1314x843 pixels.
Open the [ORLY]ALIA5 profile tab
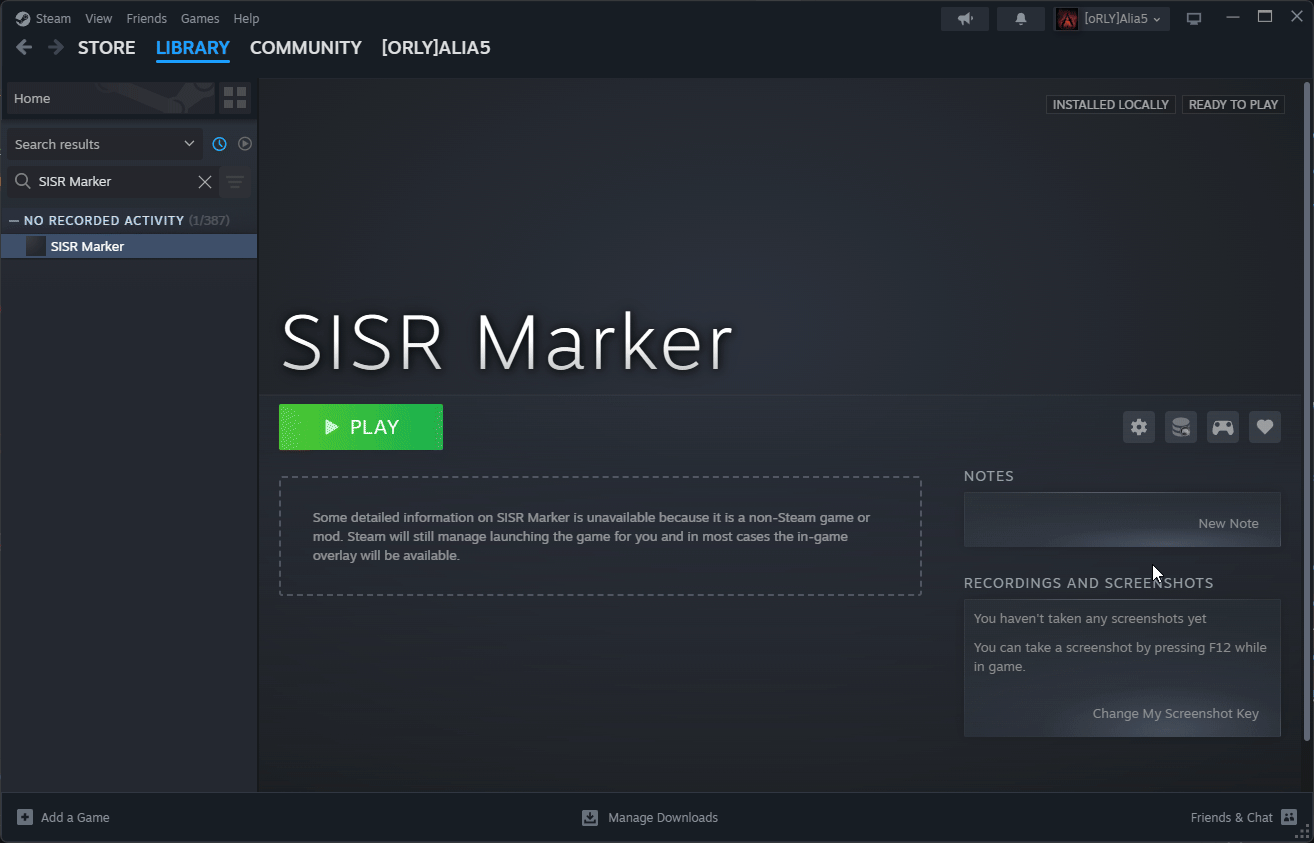click(436, 47)
